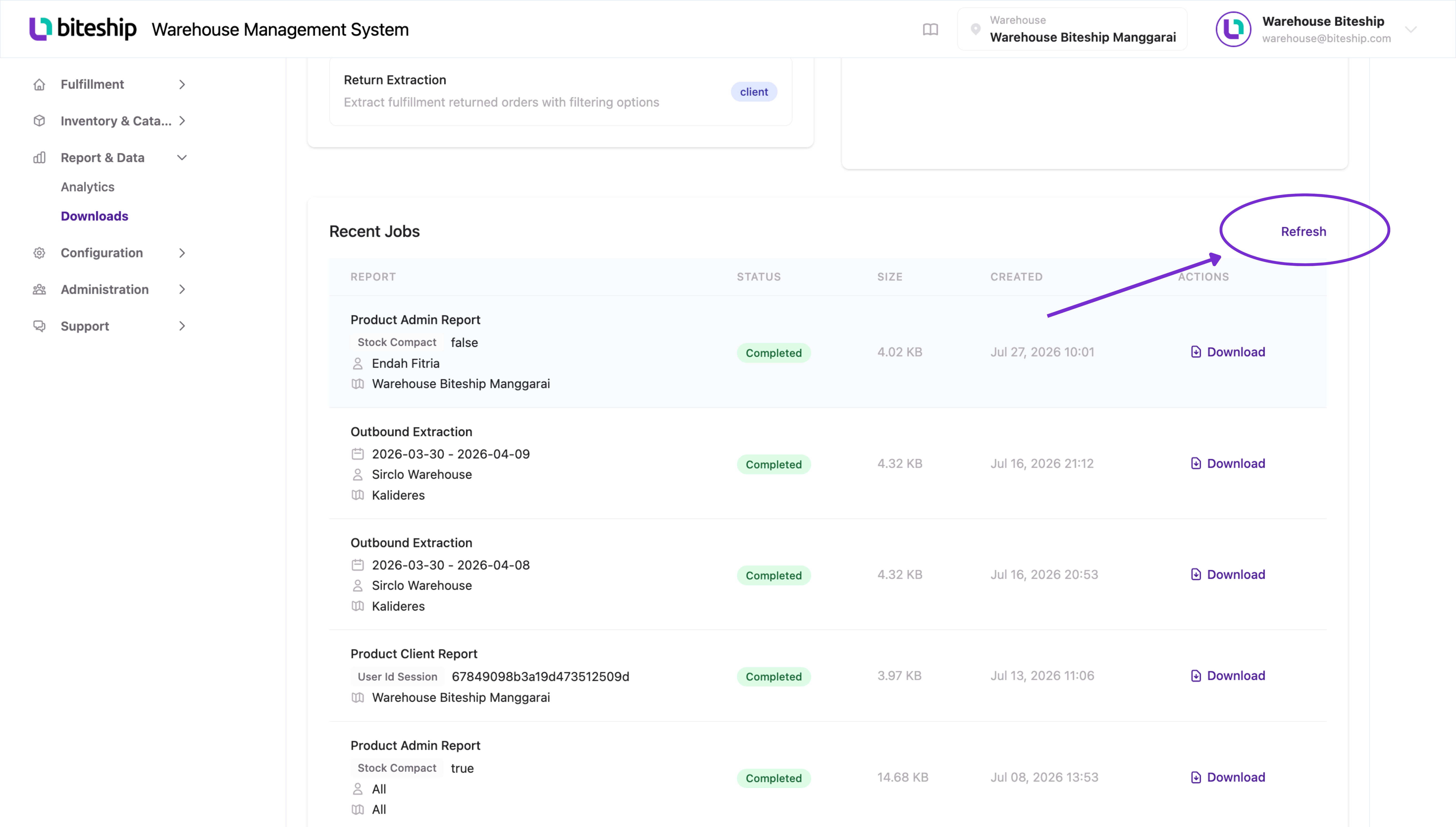Image resolution: width=1456 pixels, height=827 pixels.
Task: Click the SIZE column header
Action: coord(890,277)
